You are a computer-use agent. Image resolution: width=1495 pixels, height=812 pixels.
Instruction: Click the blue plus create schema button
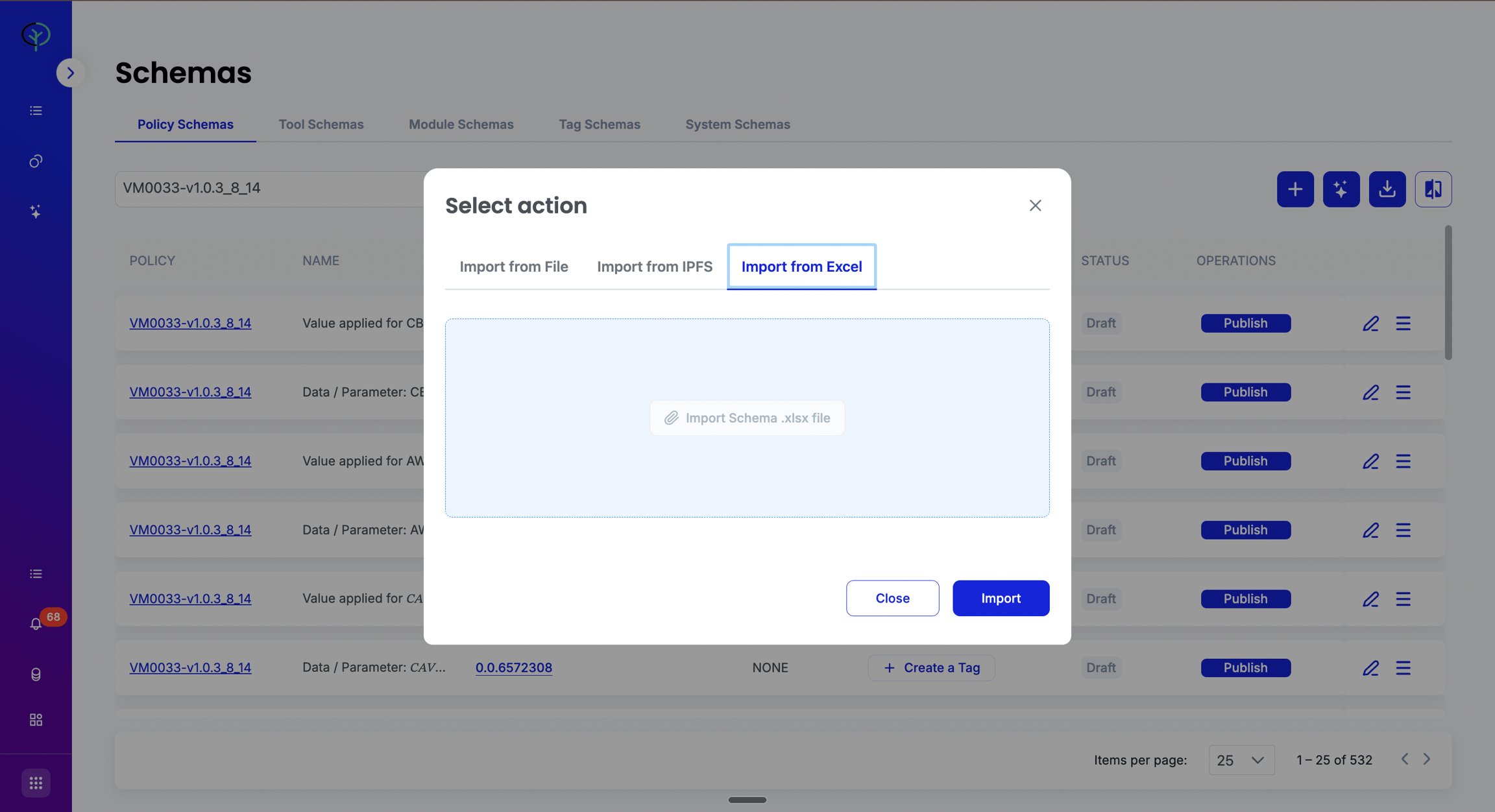coord(1295,189)
